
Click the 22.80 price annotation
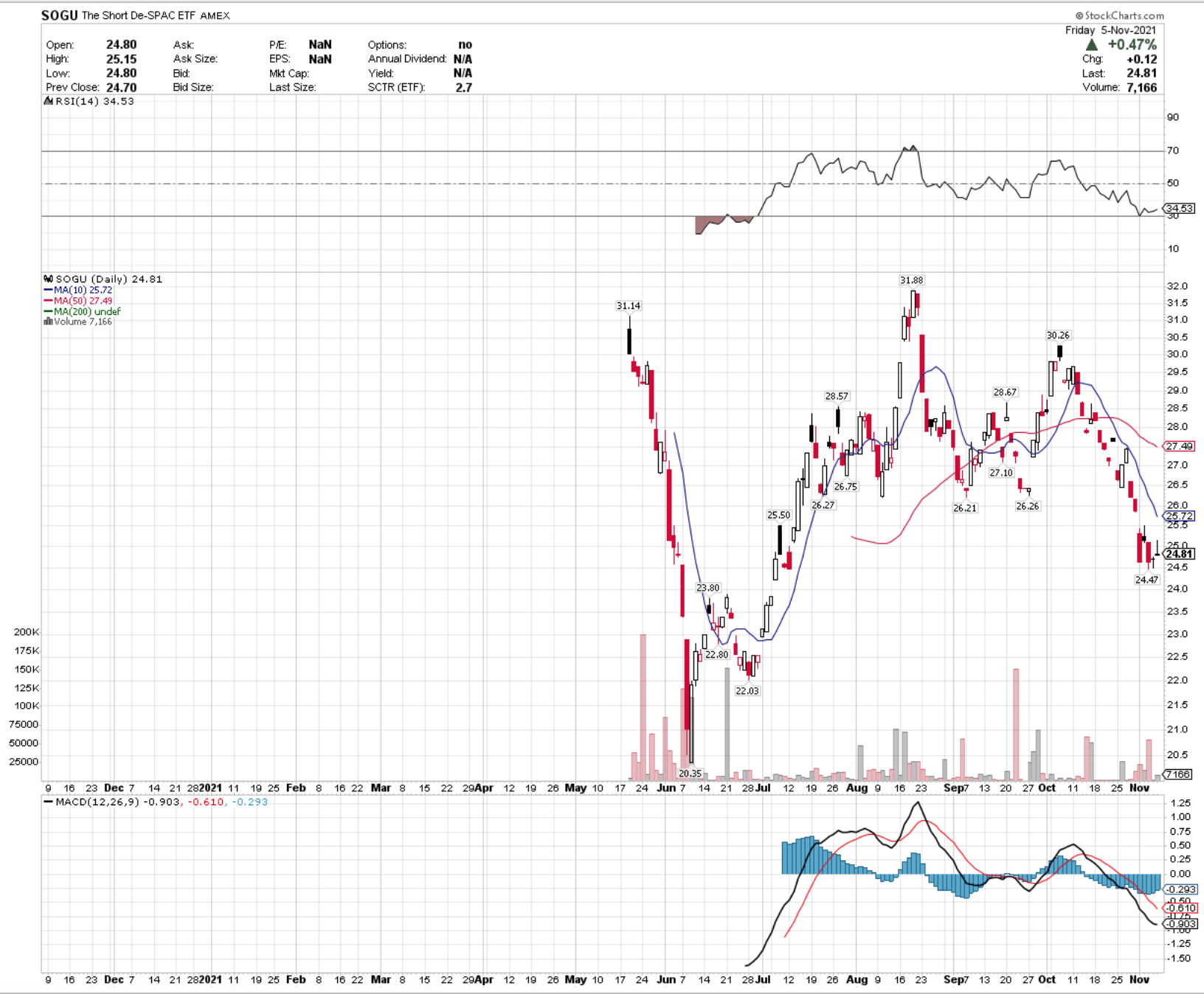[x=716, y=654]
